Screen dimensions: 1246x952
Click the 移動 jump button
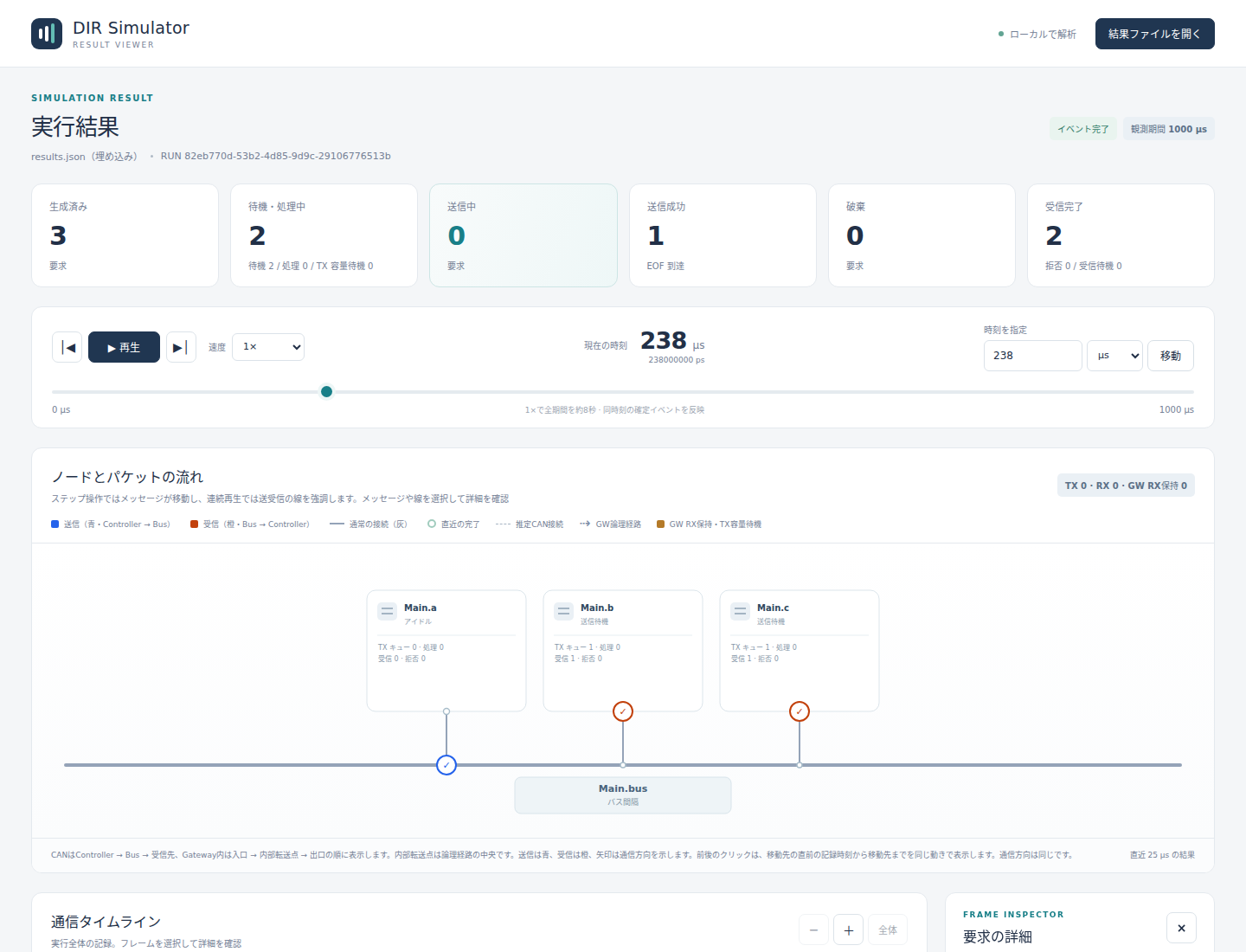click(x=1171, y=356)
